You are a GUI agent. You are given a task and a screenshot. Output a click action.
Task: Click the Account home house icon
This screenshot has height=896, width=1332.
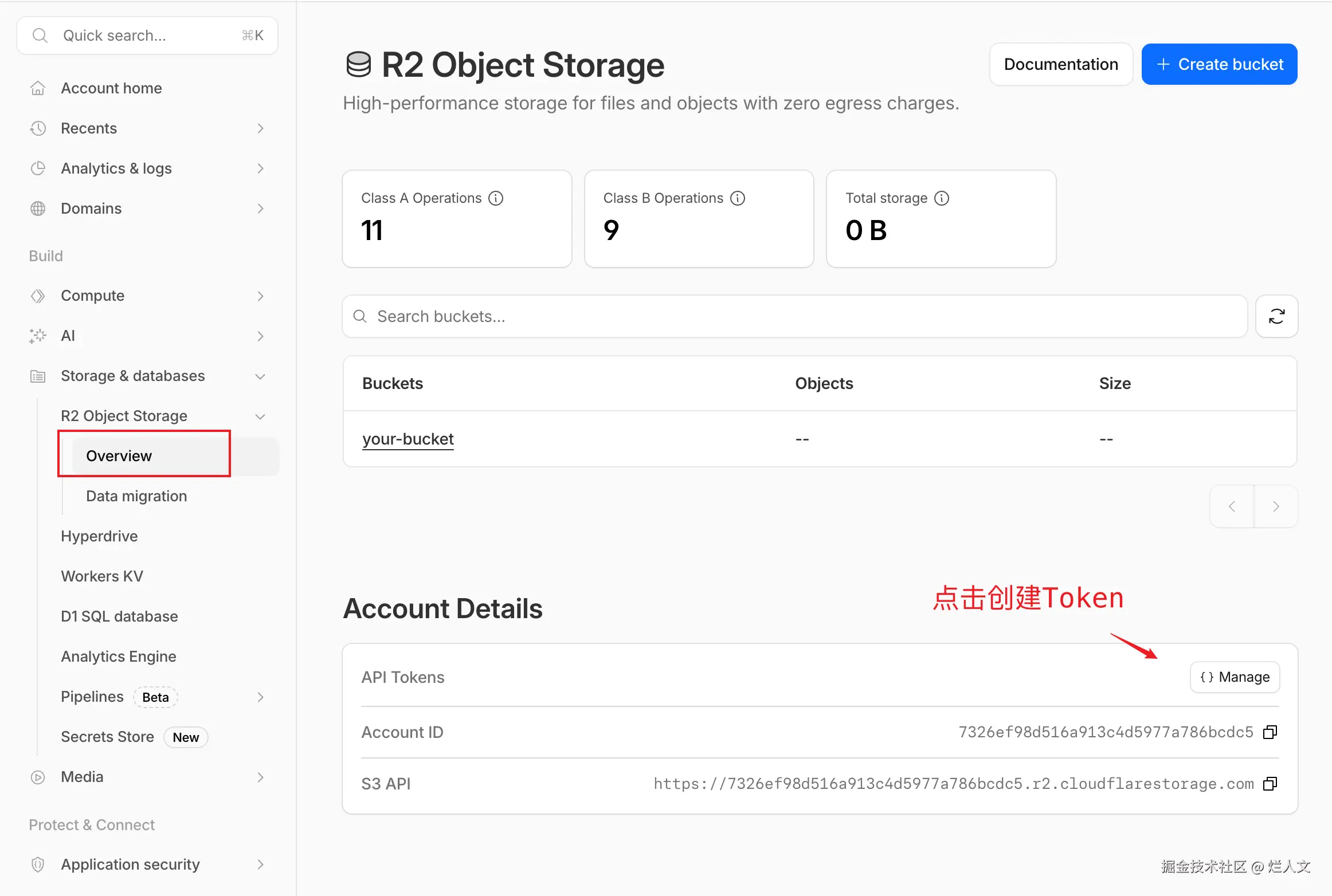coord(38,88)
